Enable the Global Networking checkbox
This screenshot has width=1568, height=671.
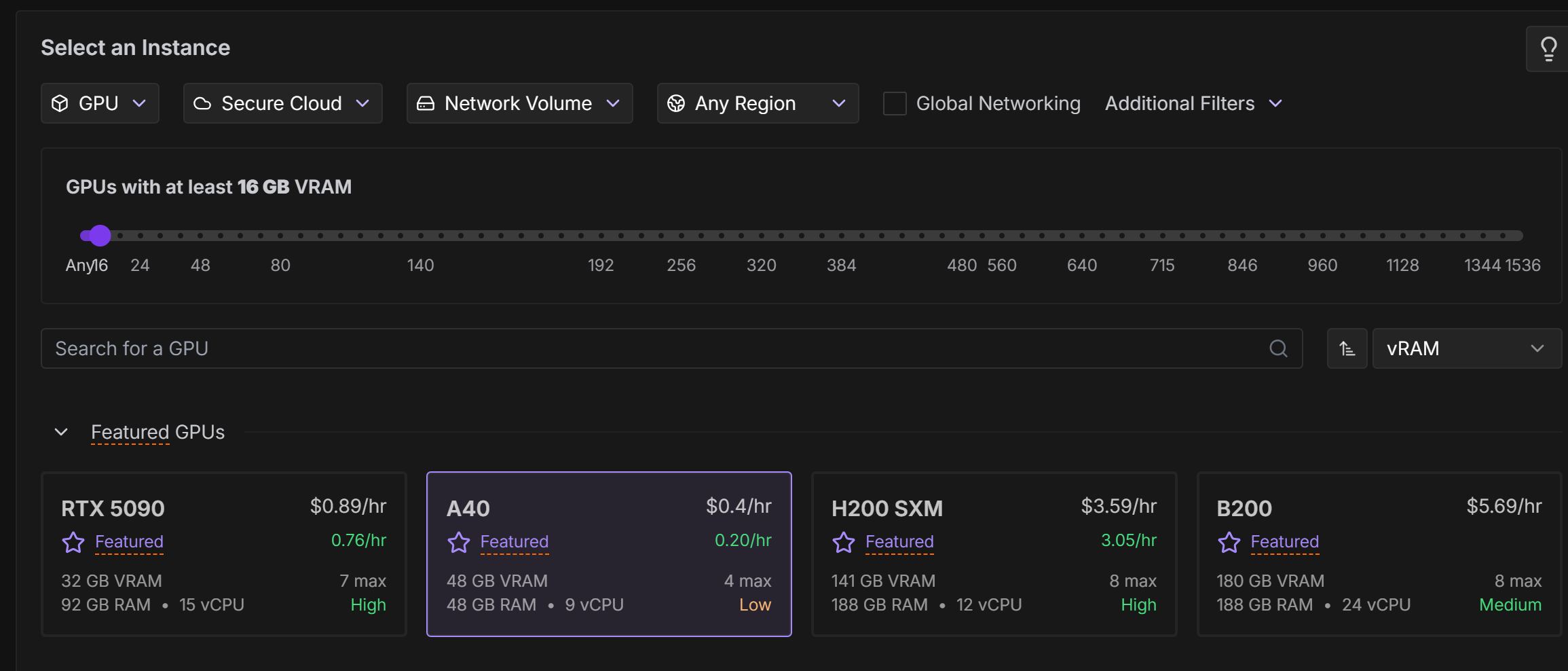(x=895, y=103)
